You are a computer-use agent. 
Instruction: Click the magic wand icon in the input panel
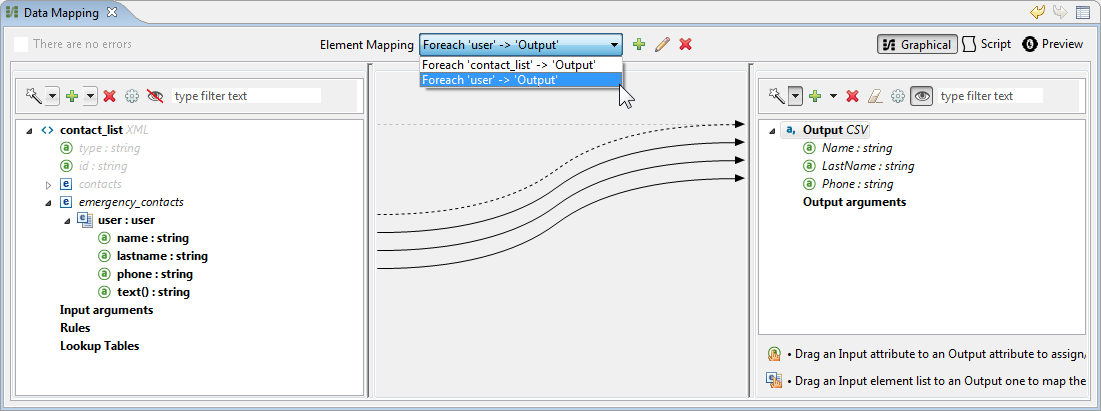click(x=33, y=96)
